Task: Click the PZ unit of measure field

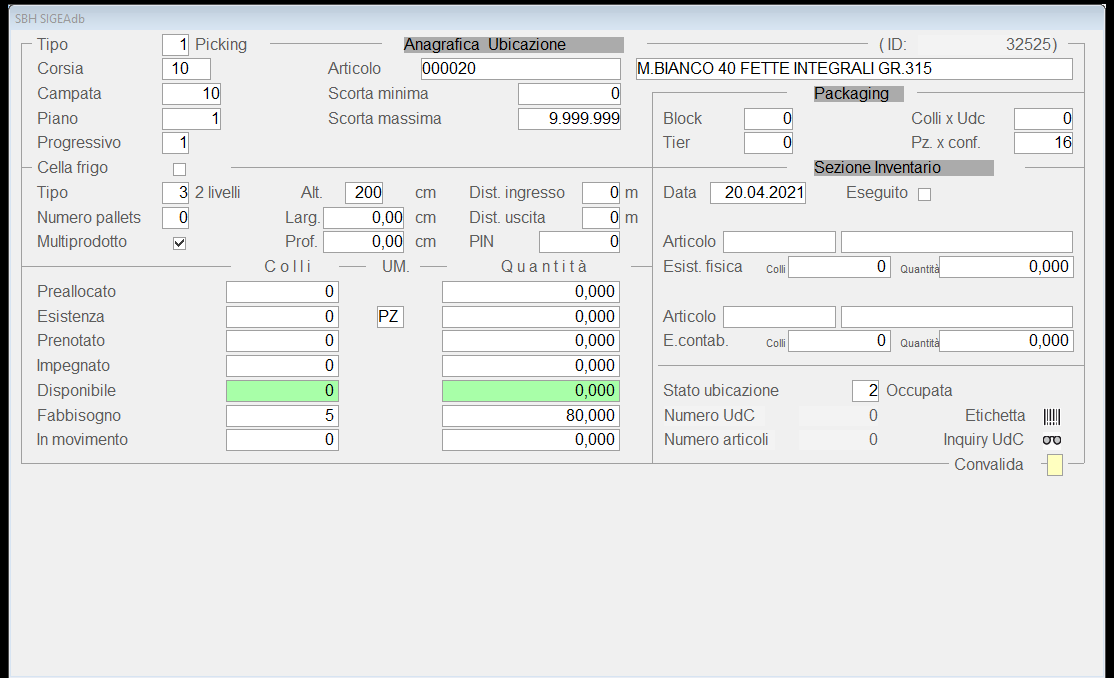Action: (x=390, y=317)
